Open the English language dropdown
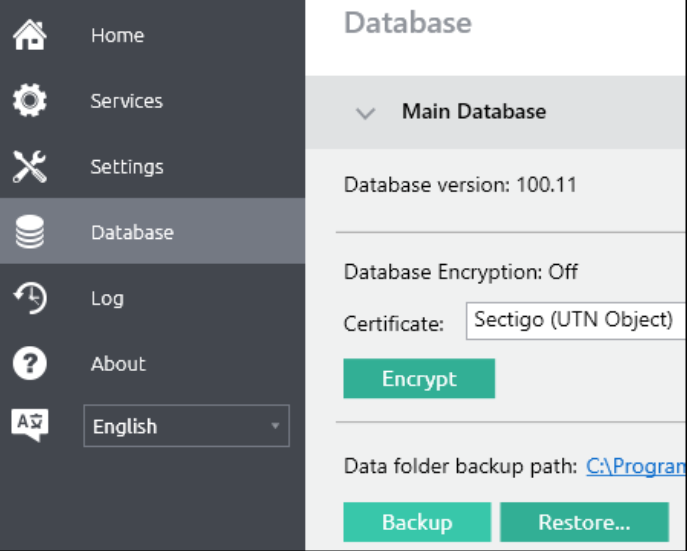 186,426
